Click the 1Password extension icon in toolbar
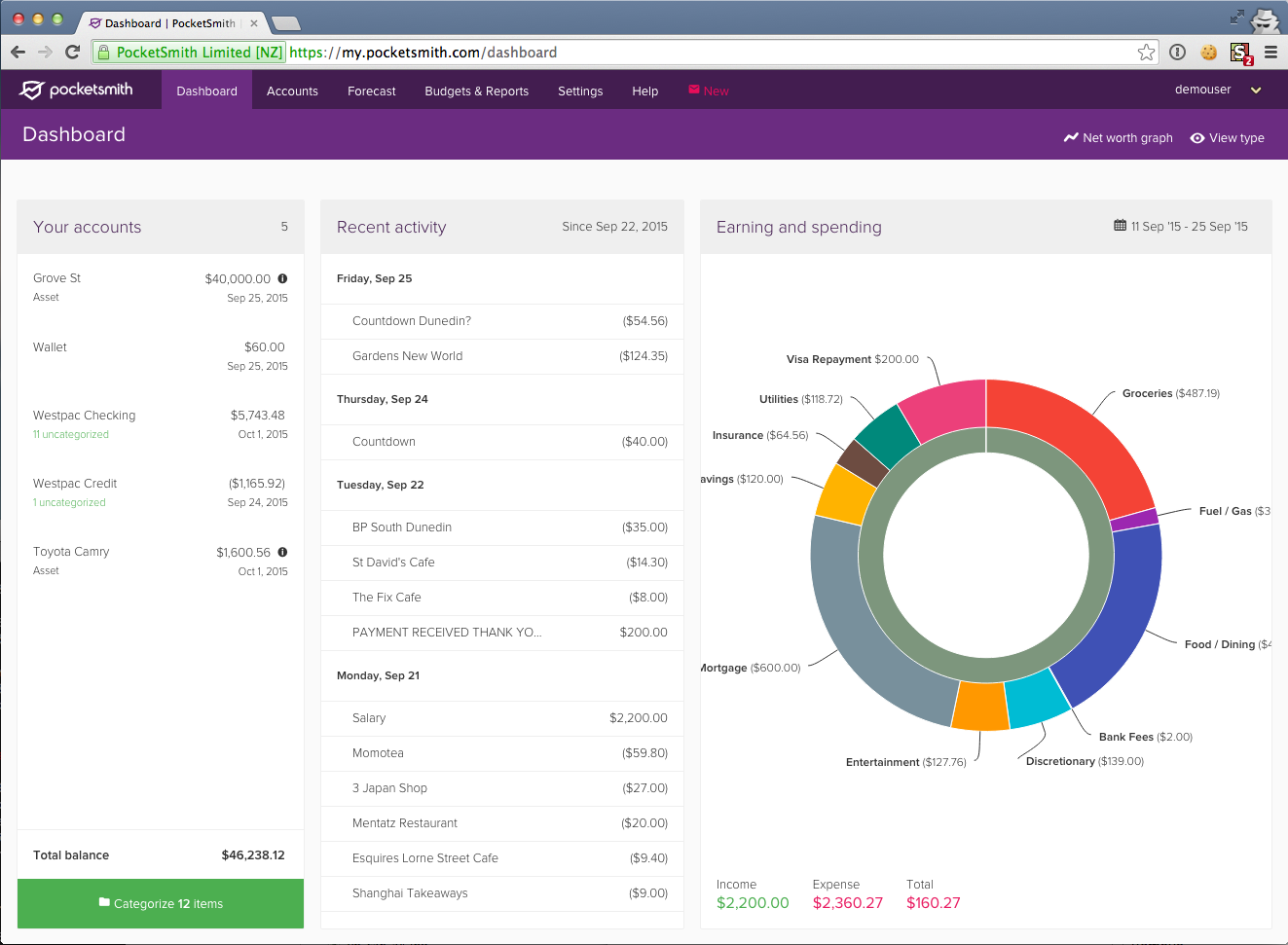Image resolution: width=1288 pixels, height=945 pixels. [x=1177, y=53]
